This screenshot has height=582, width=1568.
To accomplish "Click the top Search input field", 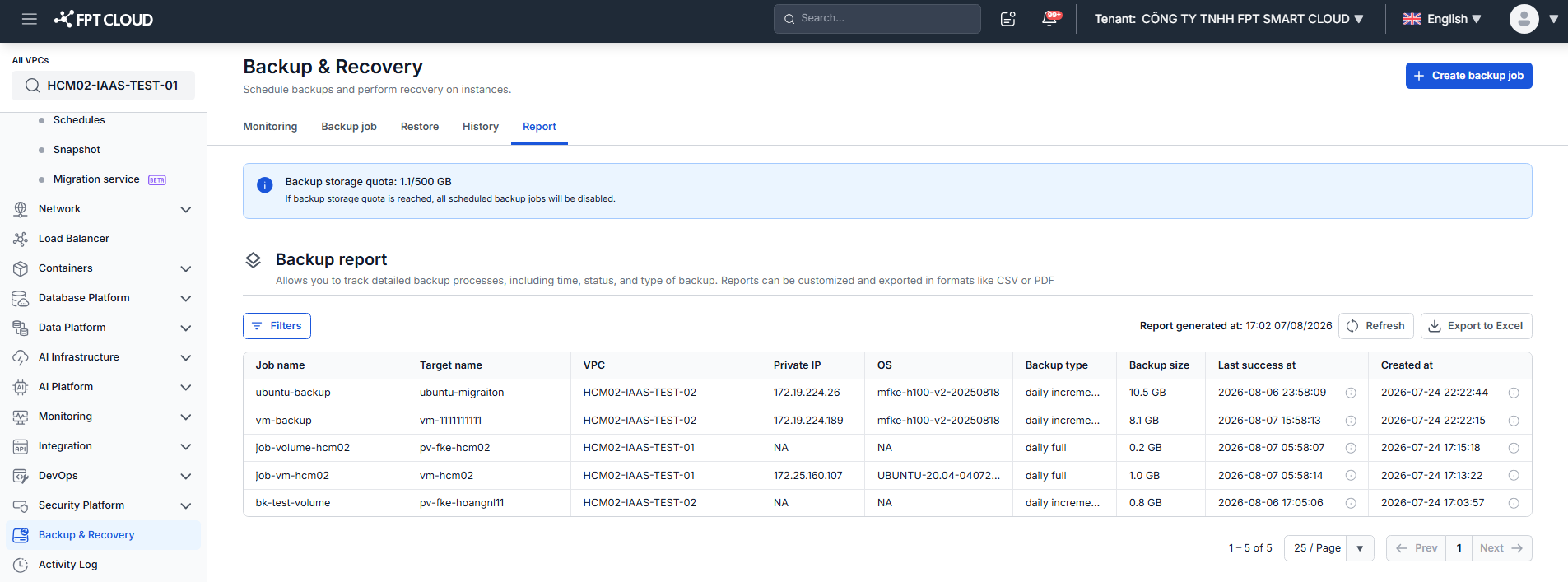I will (x=877, y=19).
